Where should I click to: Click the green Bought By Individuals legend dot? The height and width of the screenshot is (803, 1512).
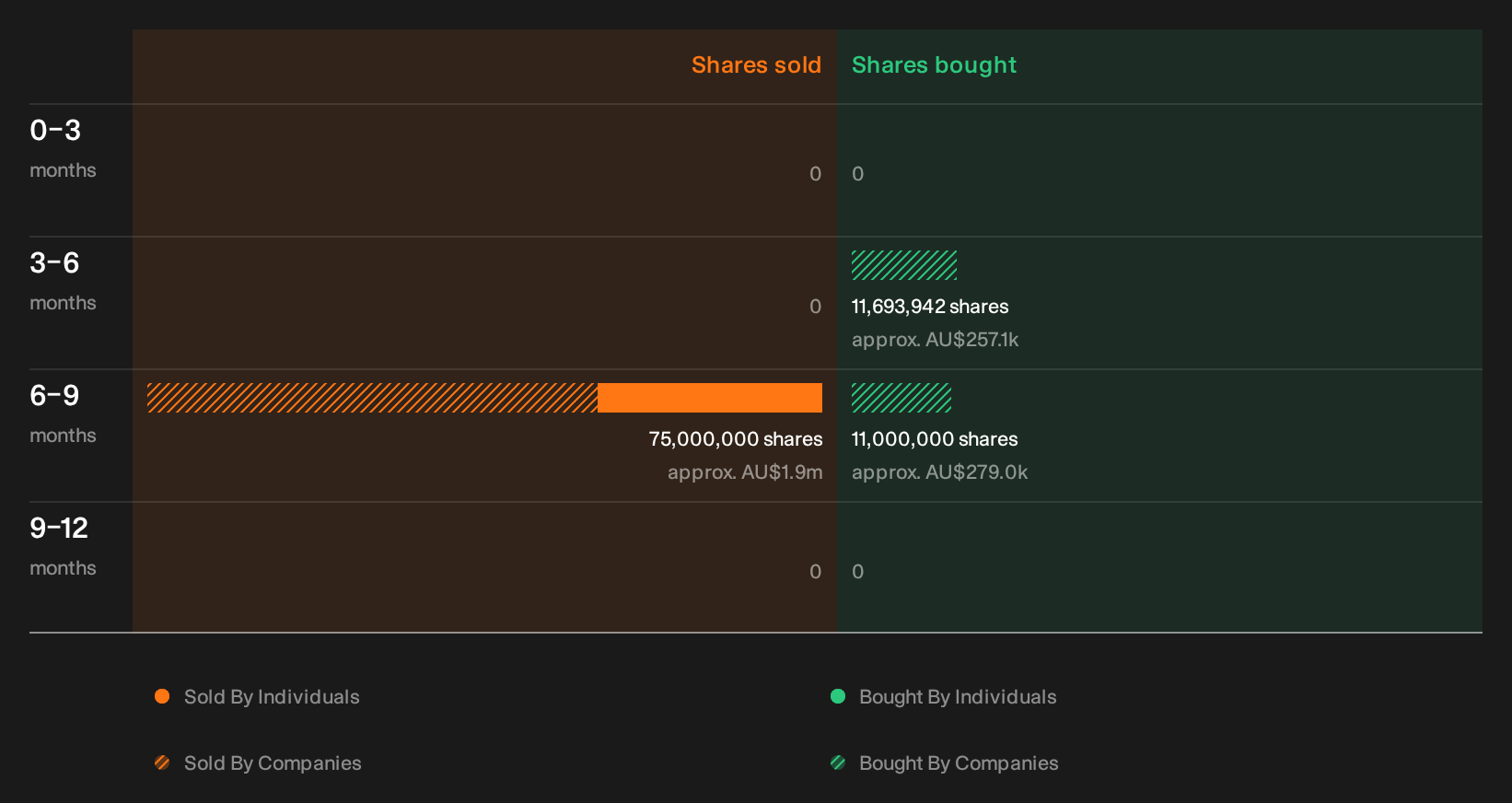pyautogui.click(x=838, y=696)
